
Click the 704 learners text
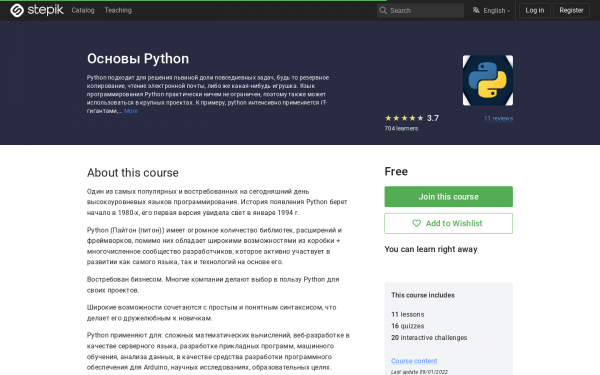click(401, 129)
